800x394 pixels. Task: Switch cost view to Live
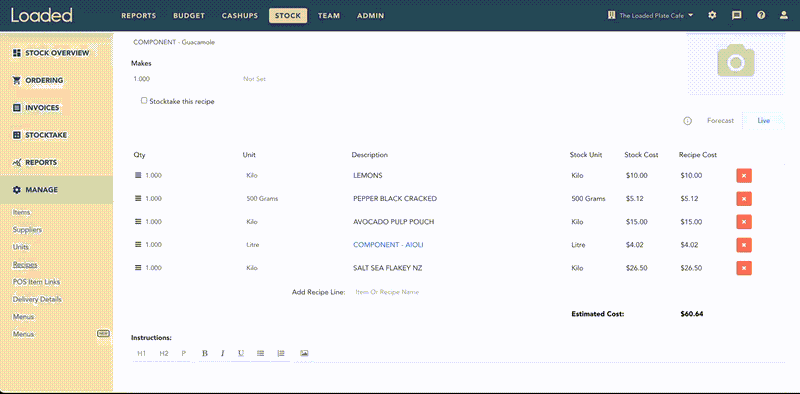click(763, 121)
